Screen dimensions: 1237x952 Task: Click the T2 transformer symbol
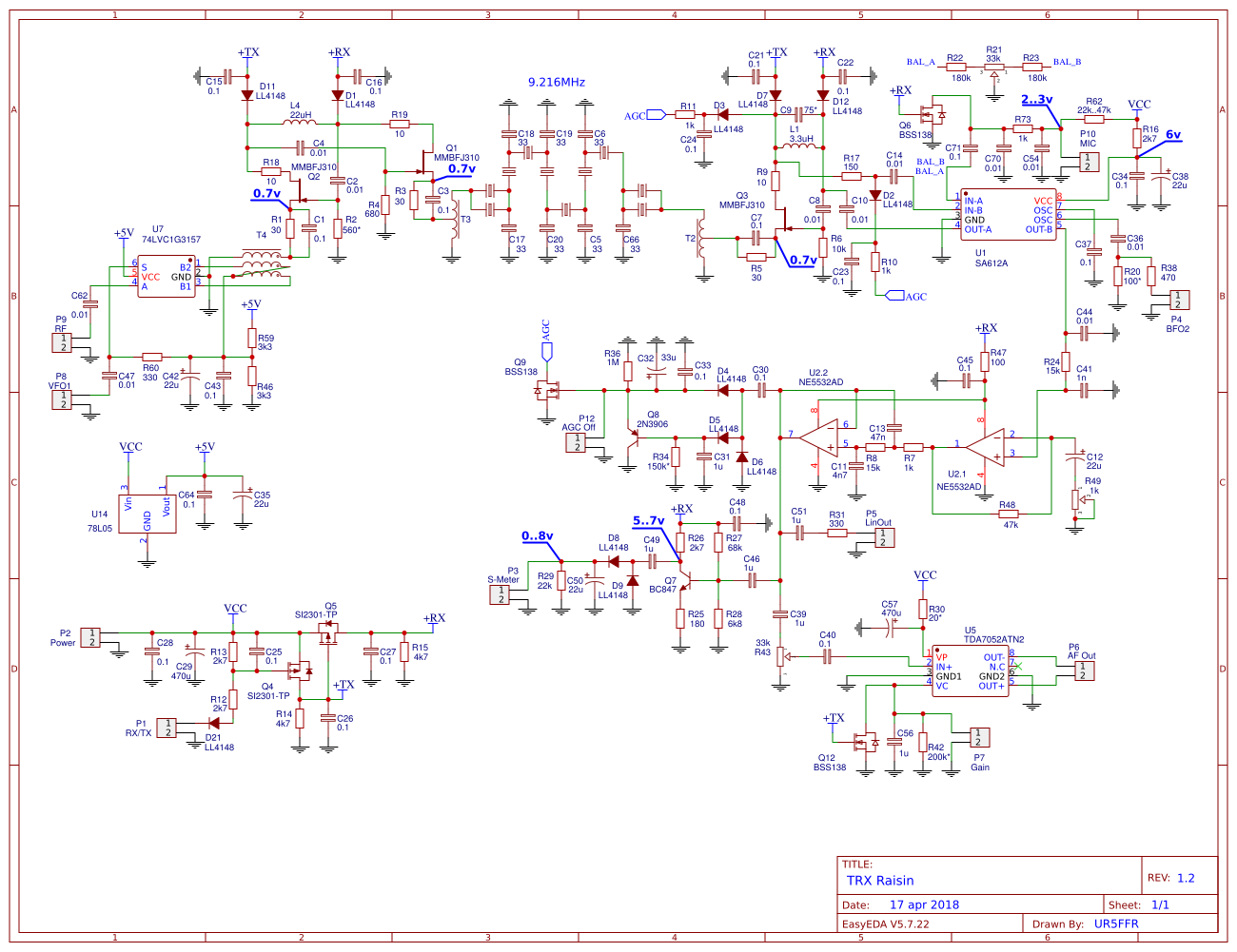[702, 239]
